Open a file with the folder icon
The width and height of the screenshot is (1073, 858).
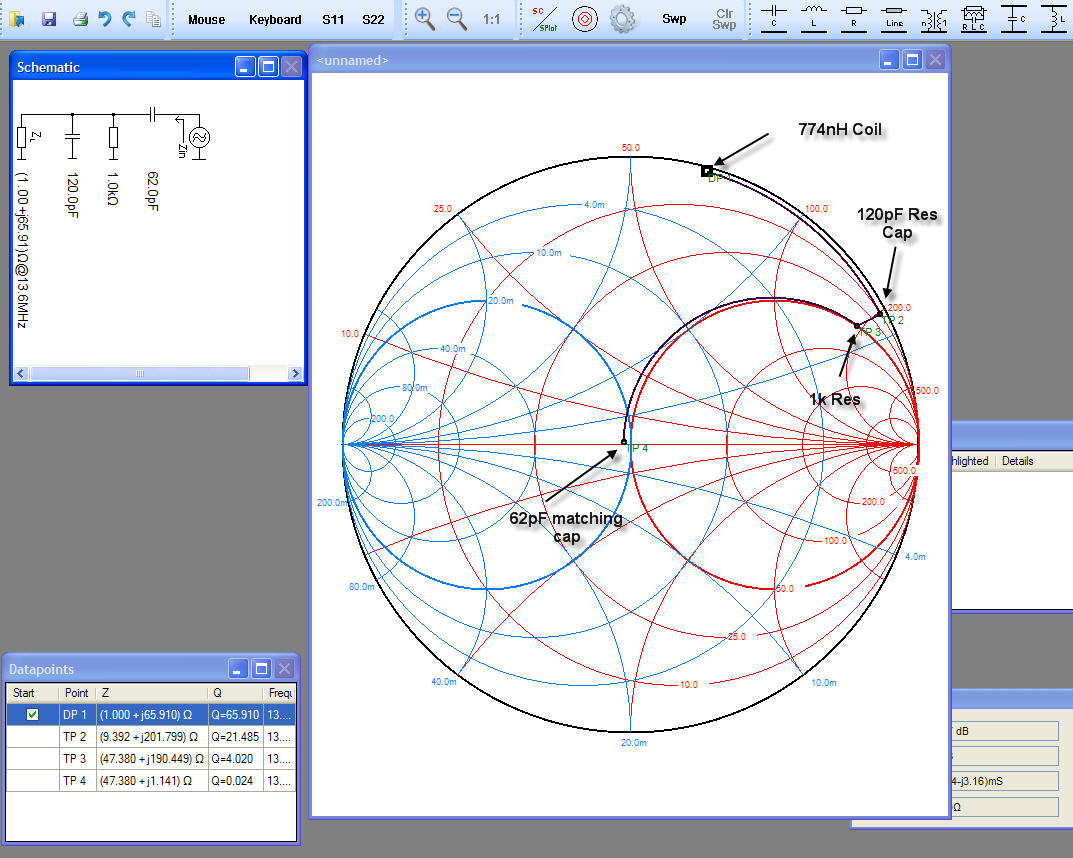[17, 19]
